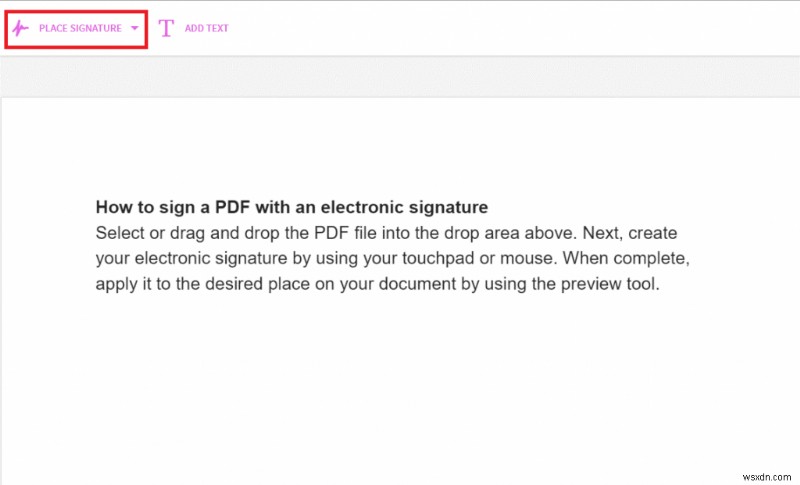Select the large T text icon
The image size is (800, 485).
(166, 28)
